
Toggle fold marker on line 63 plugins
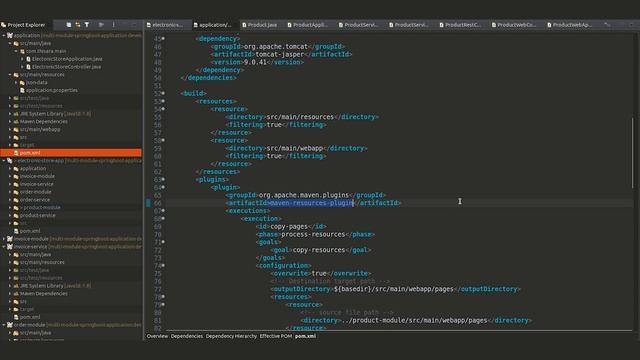[163, 180]
